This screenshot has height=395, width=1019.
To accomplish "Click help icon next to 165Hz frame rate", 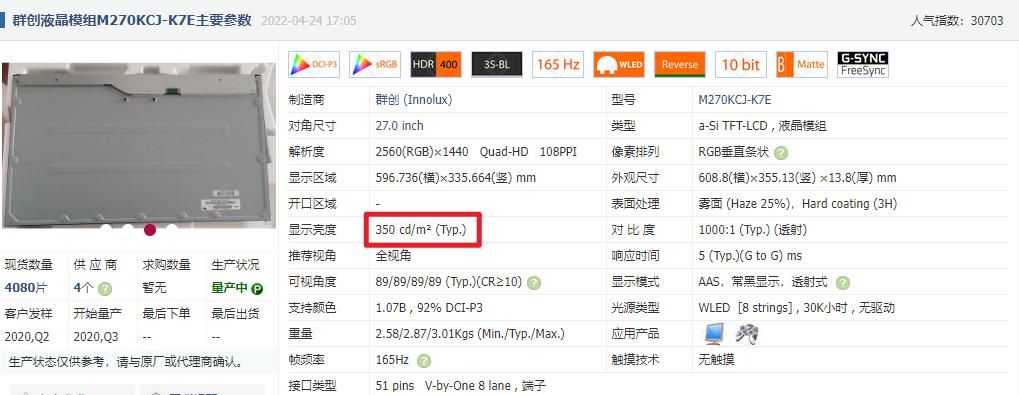I will click(424, 360).
